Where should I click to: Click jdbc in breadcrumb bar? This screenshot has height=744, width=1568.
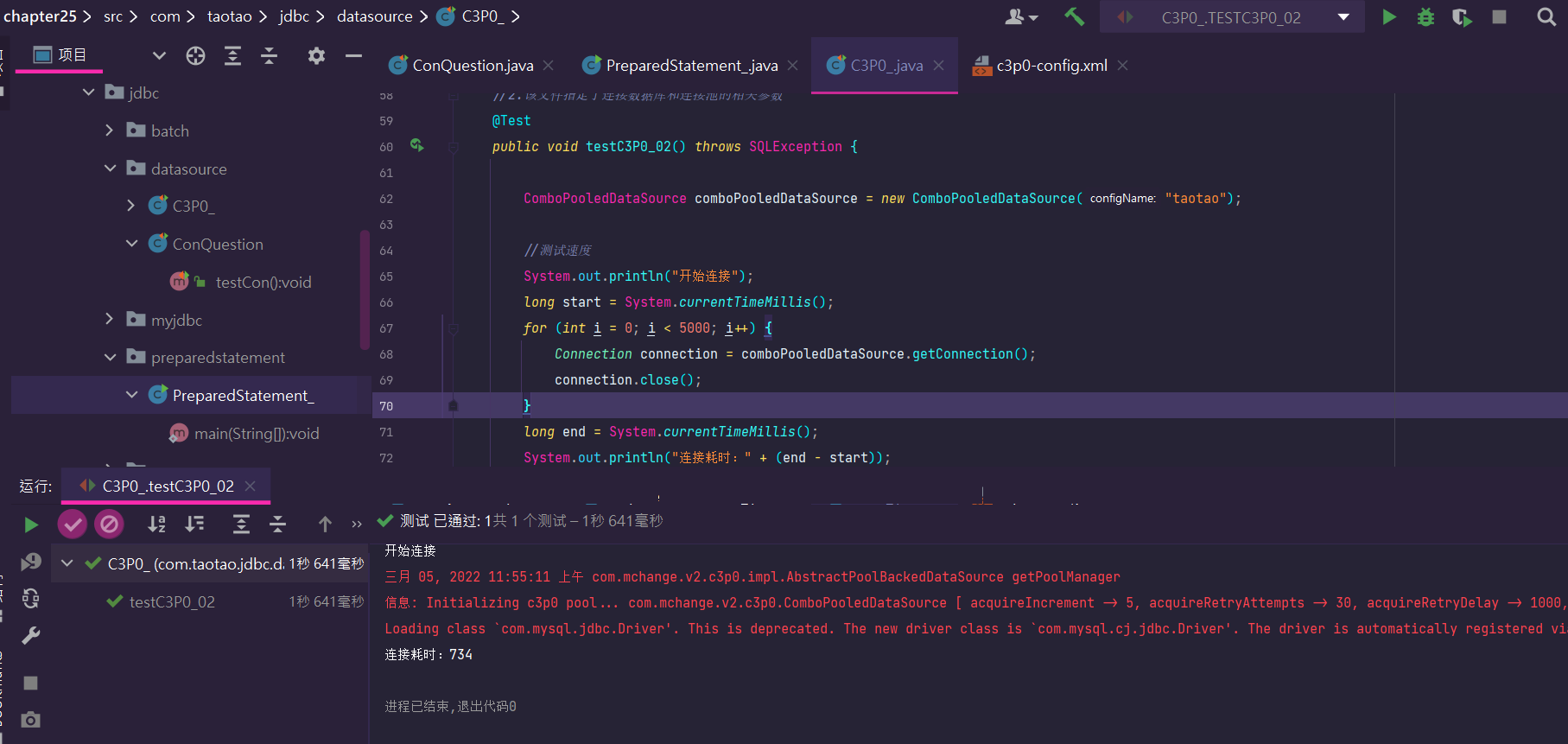(x=294, y=16)
